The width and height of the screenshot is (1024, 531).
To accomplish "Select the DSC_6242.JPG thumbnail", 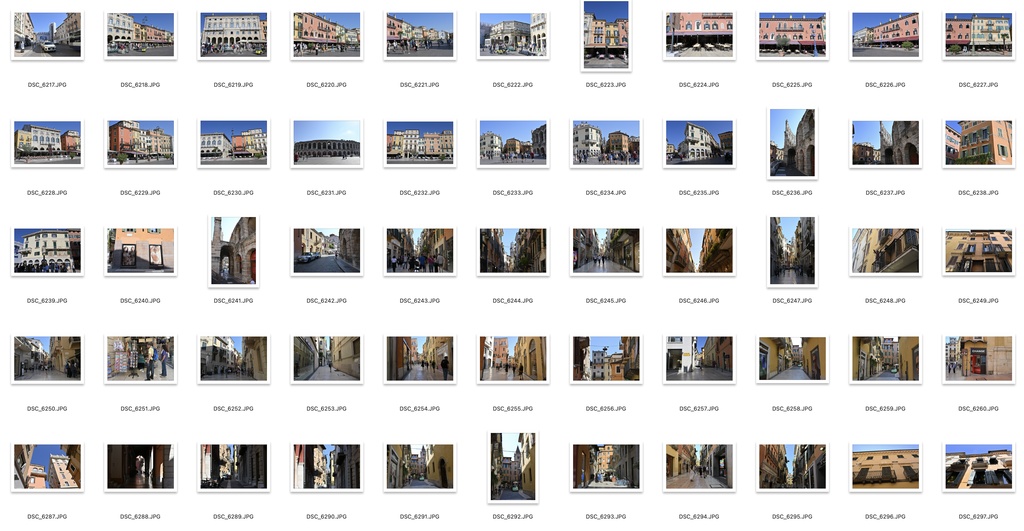I will coord(327,251).
